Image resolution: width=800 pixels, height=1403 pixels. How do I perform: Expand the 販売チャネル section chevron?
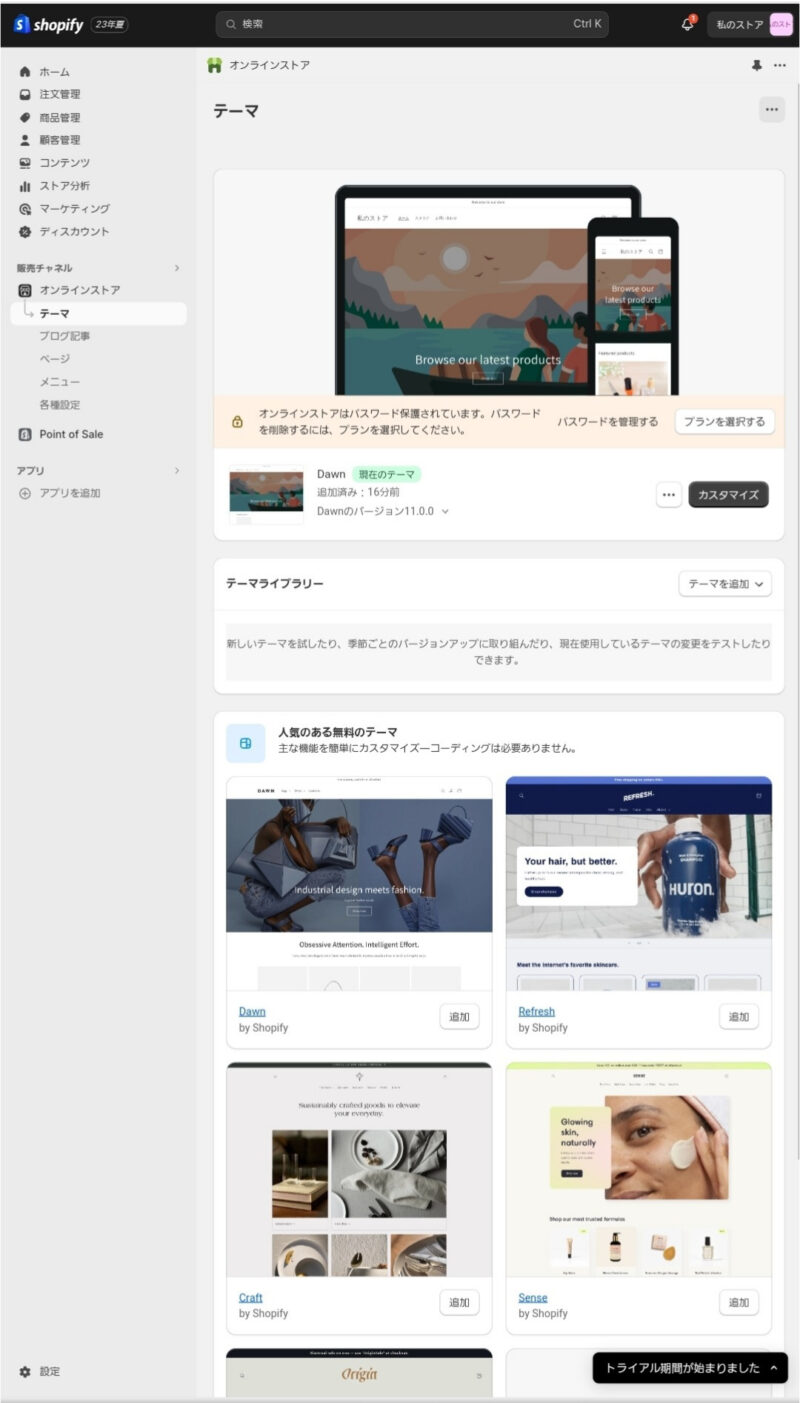click(177, 268)
